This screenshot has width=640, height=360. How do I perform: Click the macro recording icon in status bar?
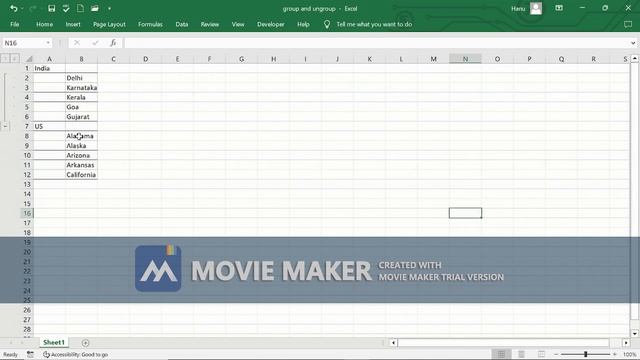(x=30, y=354)
